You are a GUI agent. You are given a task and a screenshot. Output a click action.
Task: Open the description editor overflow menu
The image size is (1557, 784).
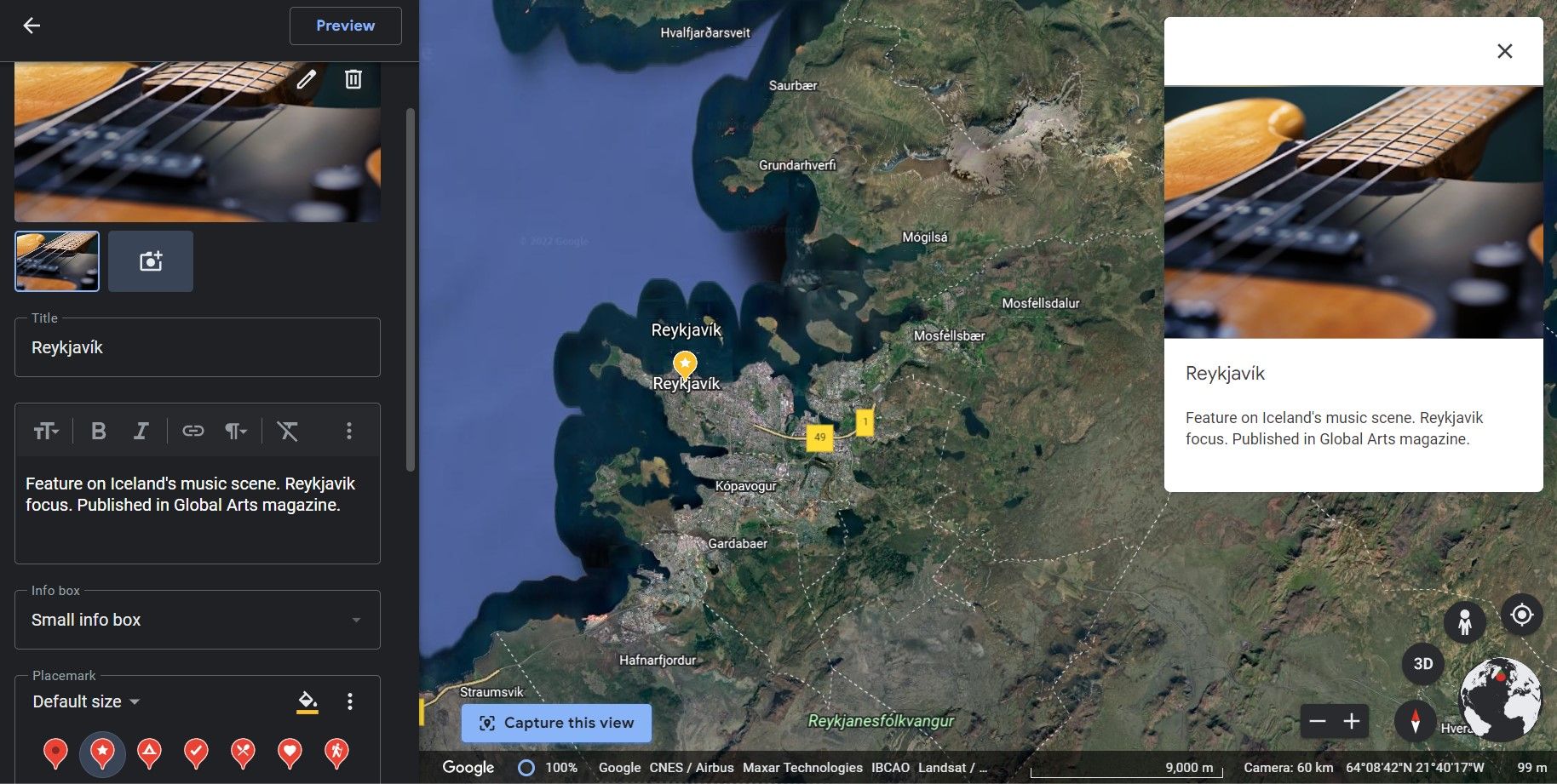pyautogui.click(x=348, y=430)
